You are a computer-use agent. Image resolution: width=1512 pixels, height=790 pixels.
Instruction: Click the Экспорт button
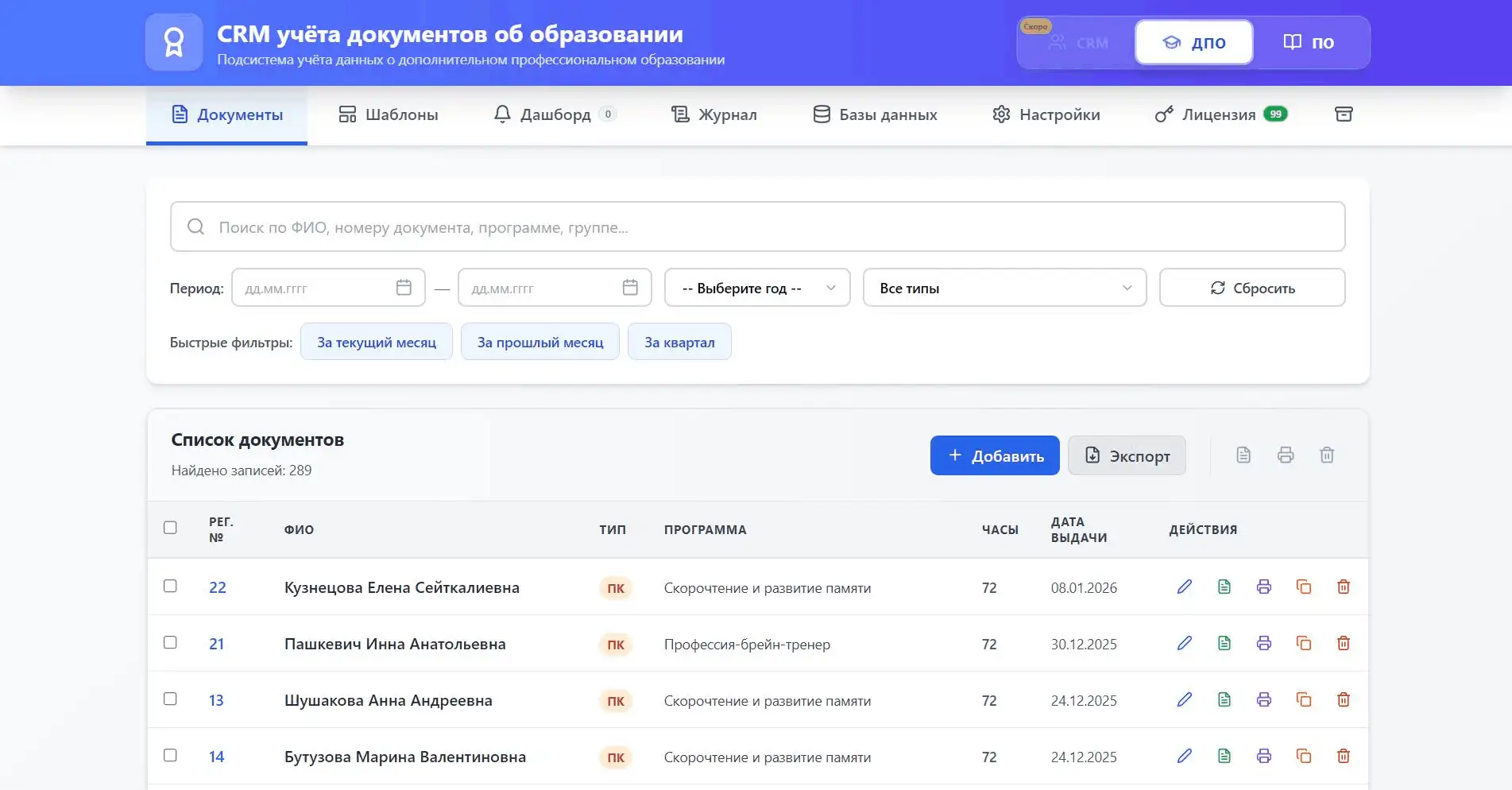pos(1127,455)
